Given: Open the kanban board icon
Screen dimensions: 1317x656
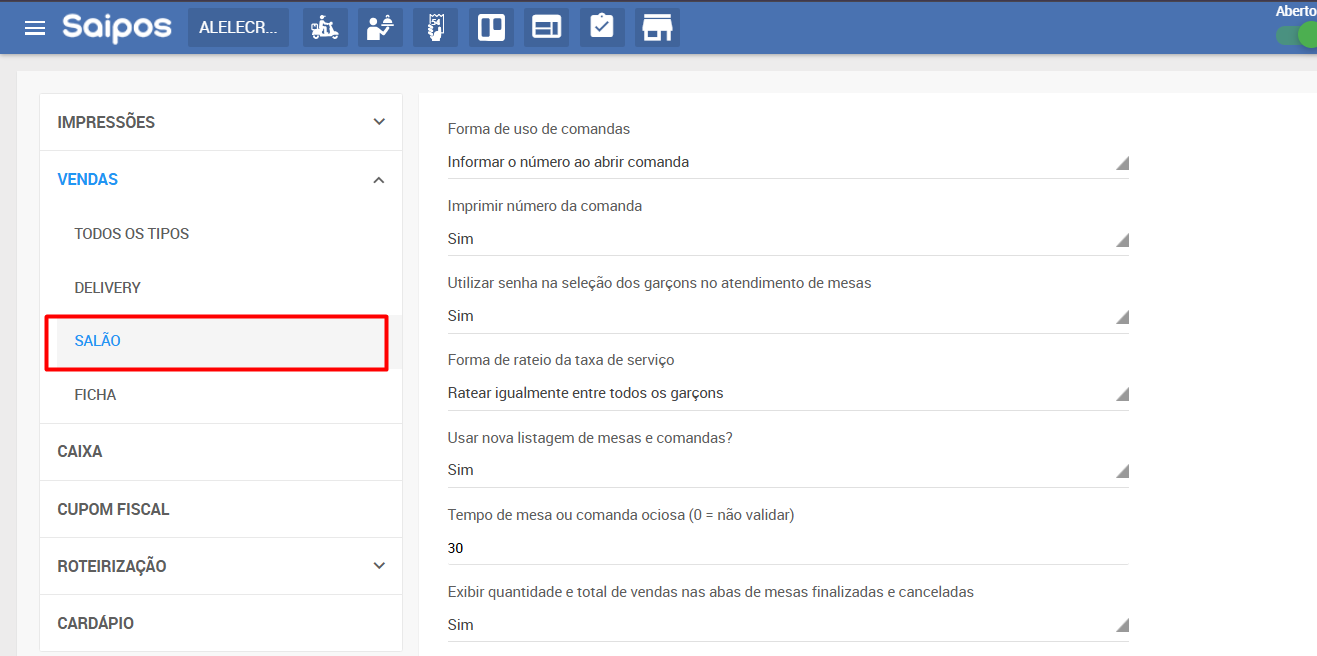Looking at the screenshot, I should click(x=491, y=28).
